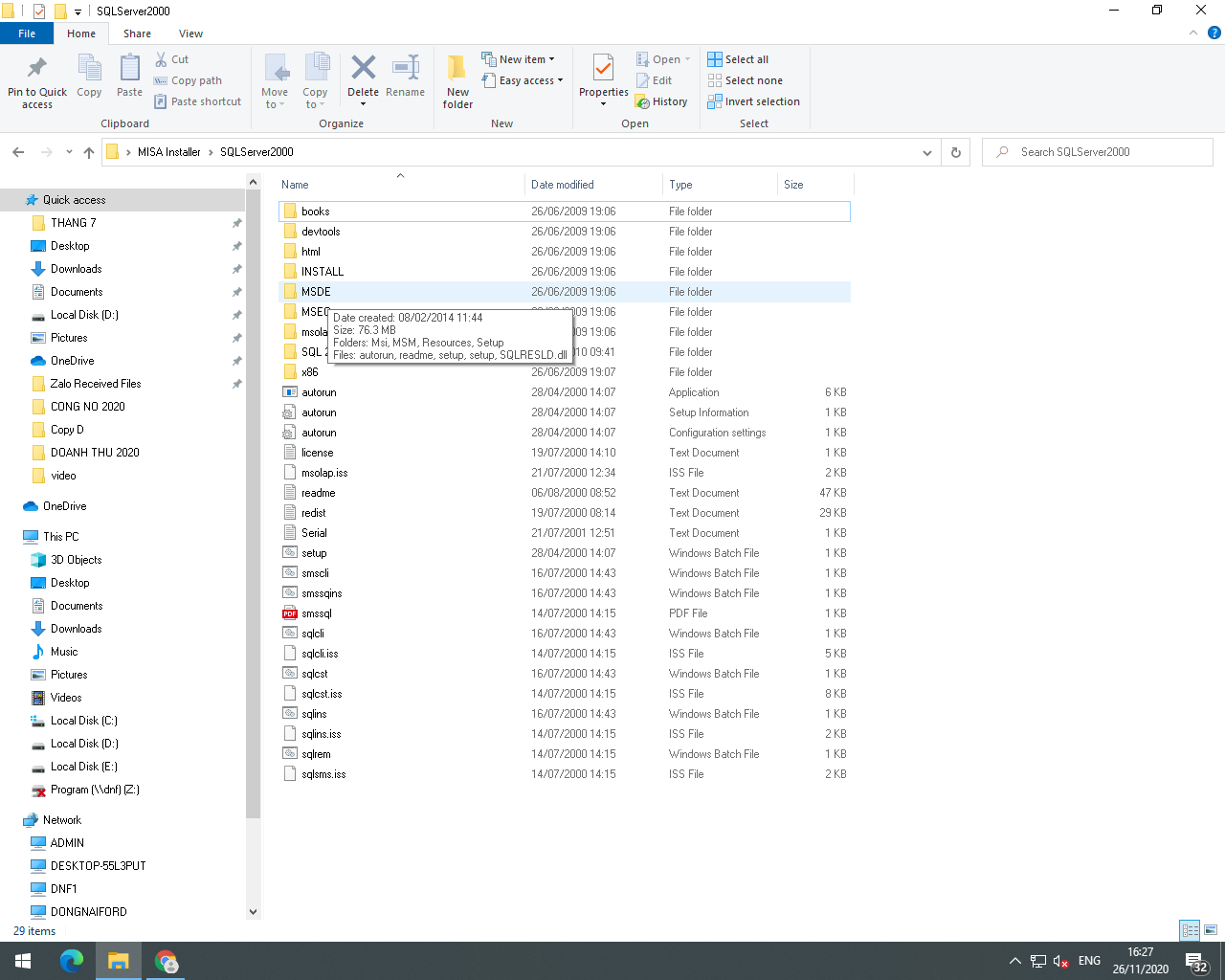Open the Help question mark icon
The width and height of the screenshot is (1225, 980).
point(1214,33)
